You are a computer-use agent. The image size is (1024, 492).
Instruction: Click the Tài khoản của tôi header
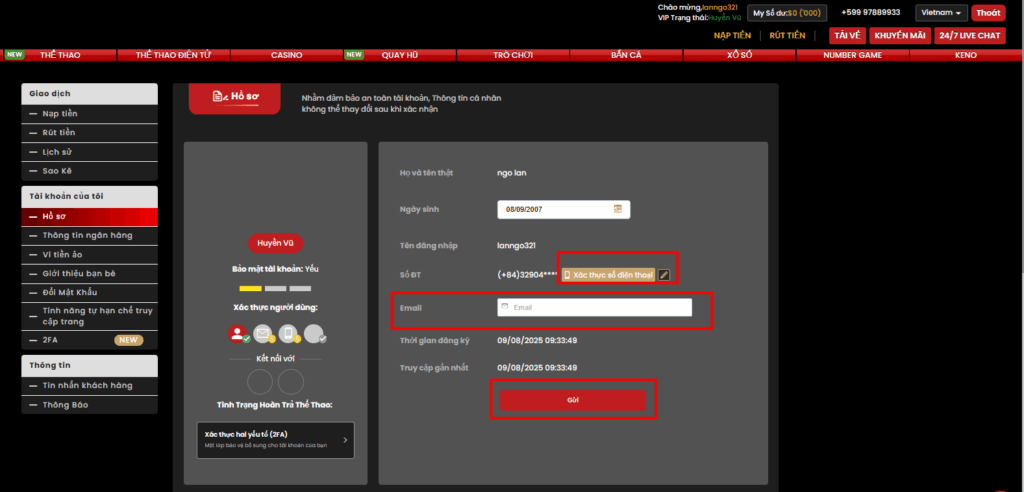(89, 197)
